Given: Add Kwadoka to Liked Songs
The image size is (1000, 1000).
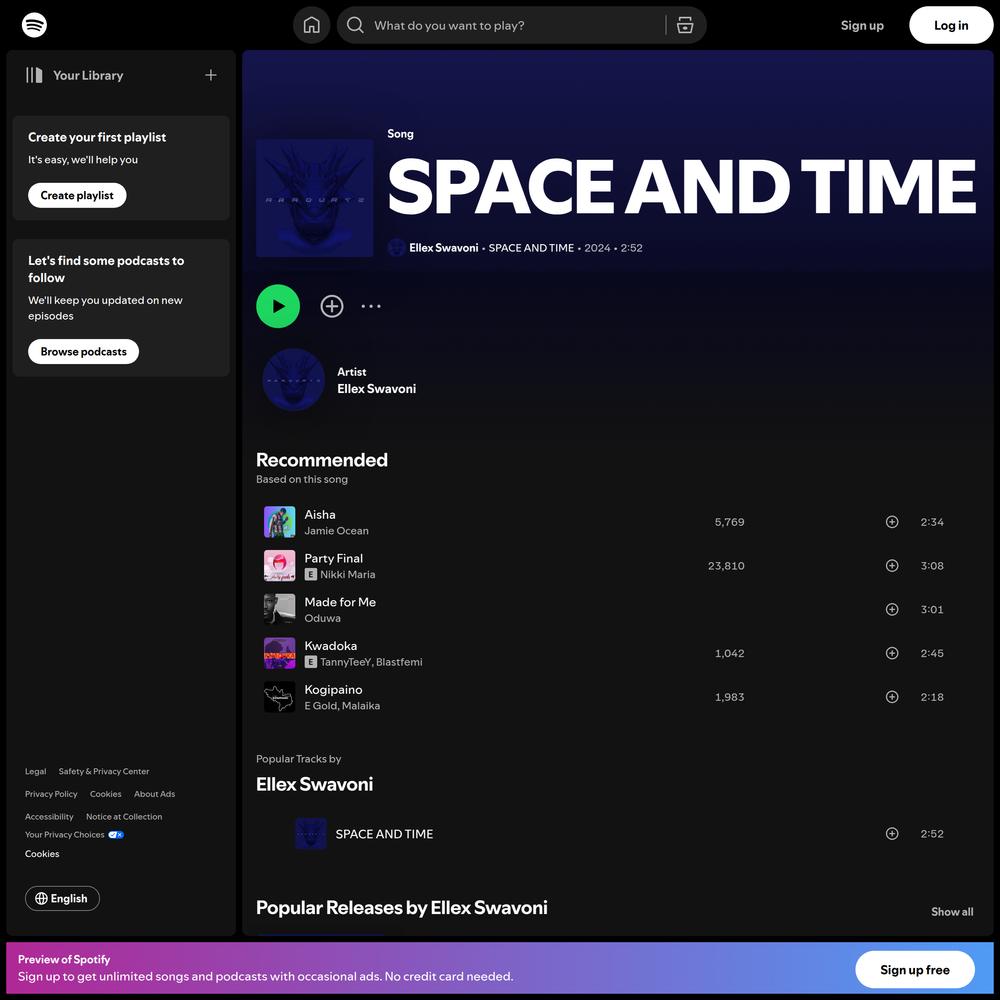Looking at the screenshot, I should click(x=892, y=653).
